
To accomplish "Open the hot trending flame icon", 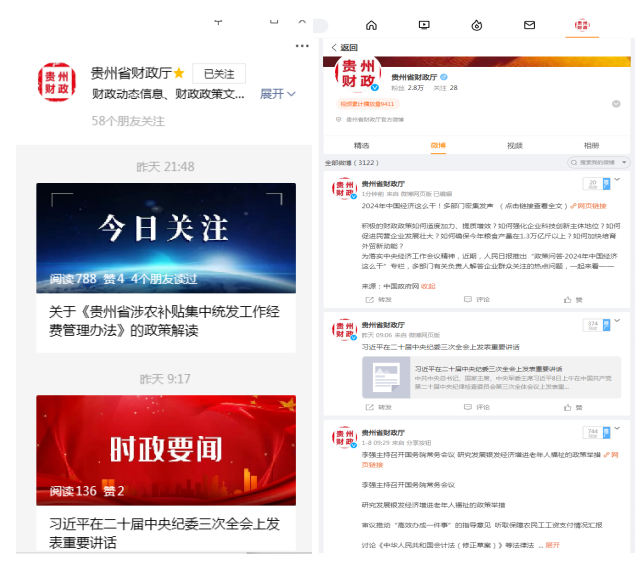I will (477, 25).
